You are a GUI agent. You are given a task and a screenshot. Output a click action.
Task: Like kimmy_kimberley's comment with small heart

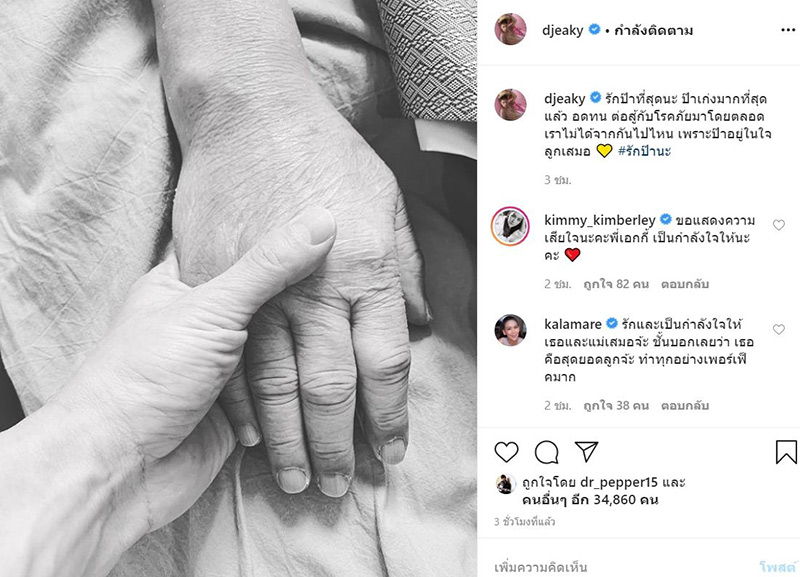coord(779,225)
